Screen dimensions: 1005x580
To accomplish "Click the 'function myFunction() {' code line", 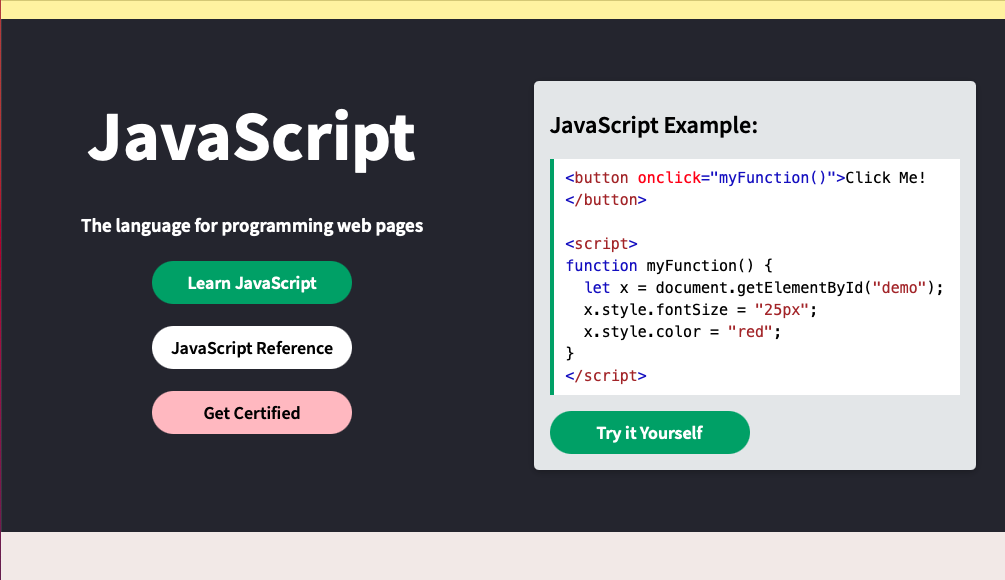I will [669, 265].
